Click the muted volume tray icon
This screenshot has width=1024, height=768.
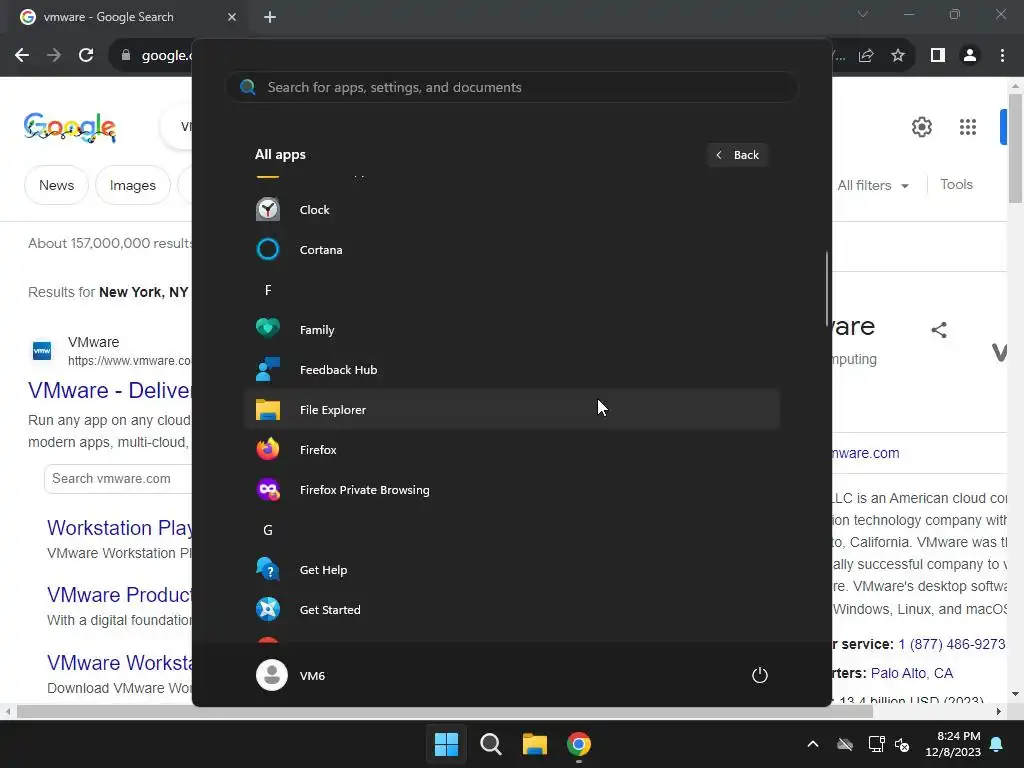point(902,744)
